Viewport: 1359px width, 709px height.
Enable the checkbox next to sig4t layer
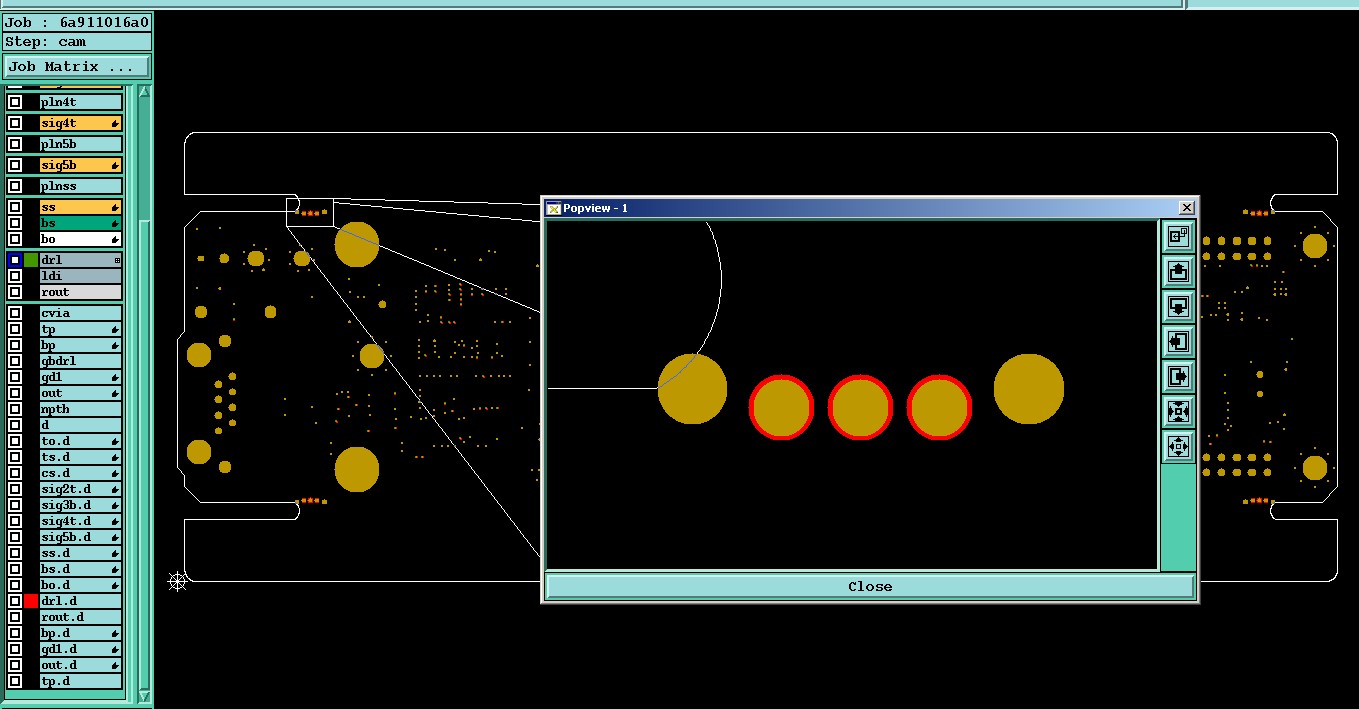click(15, 123)
